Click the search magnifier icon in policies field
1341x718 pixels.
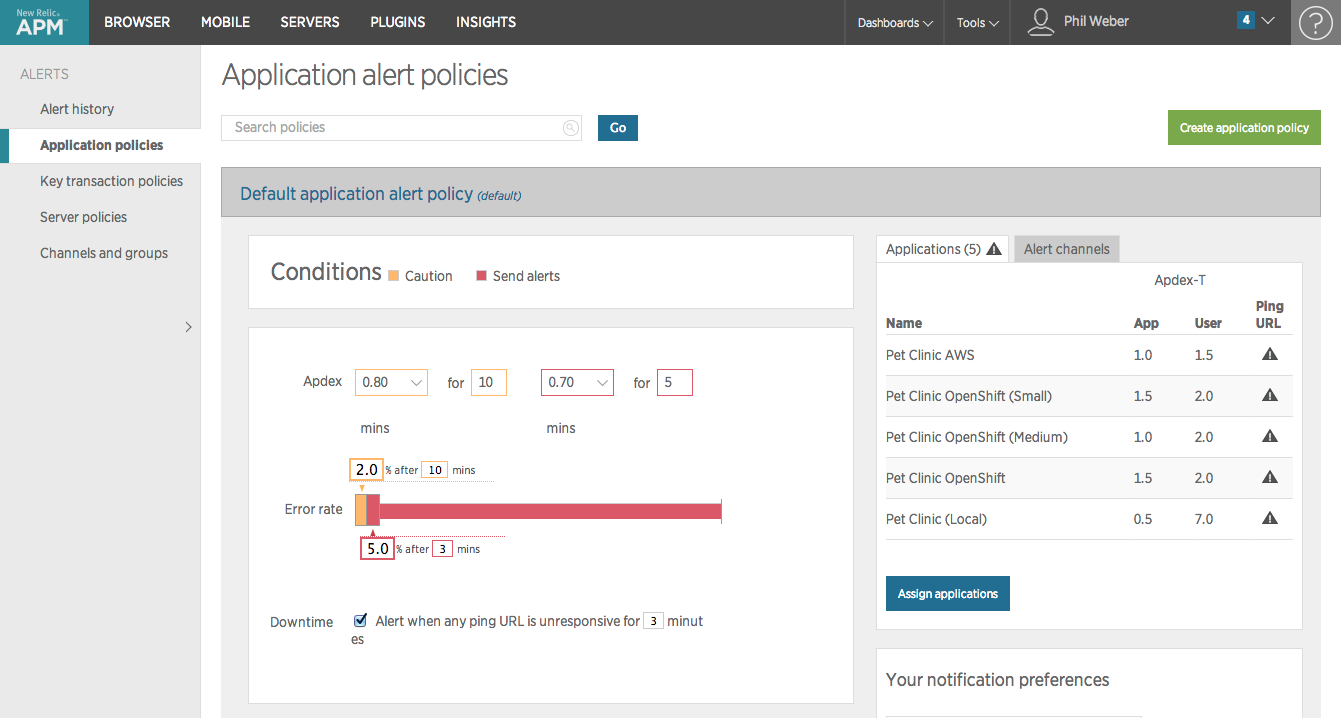(x=570, y=127)
